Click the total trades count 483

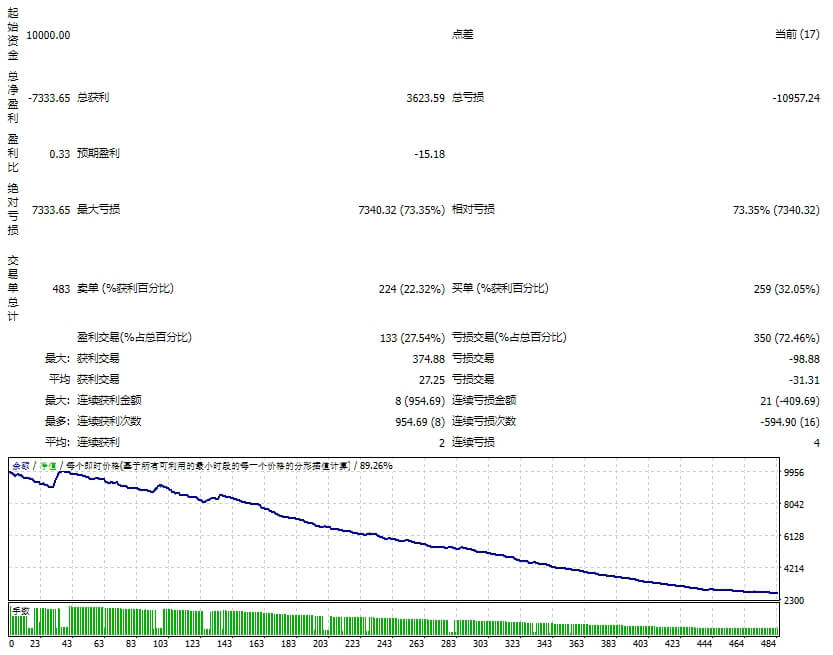(61, 289)
